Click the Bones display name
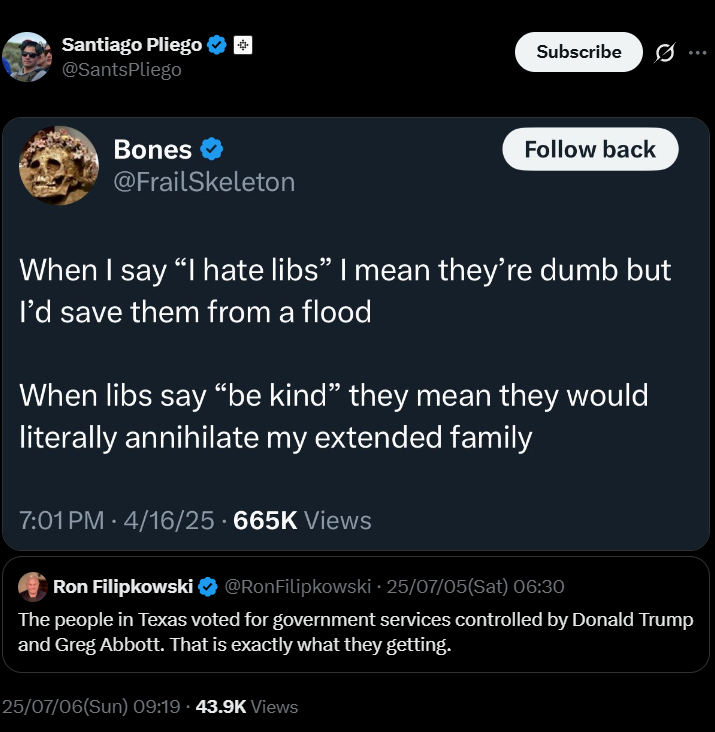 point(153,149)
